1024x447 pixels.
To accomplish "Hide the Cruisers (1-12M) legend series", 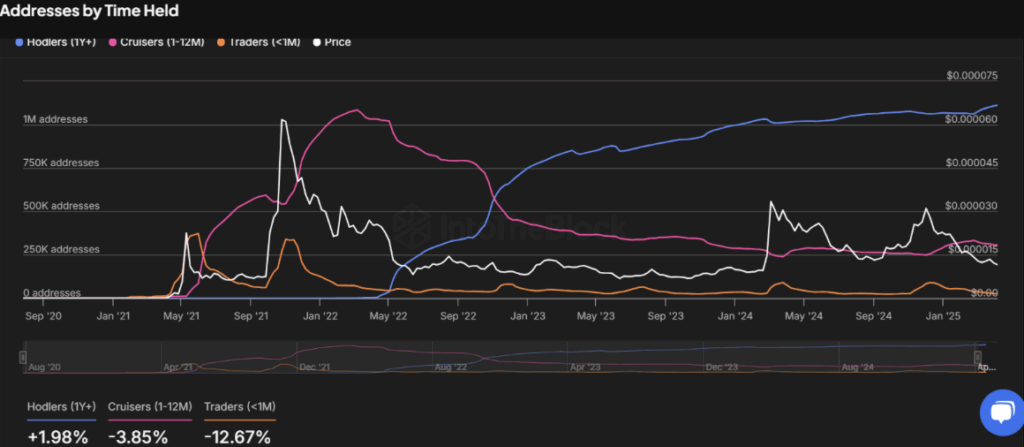I will (165, 42).
